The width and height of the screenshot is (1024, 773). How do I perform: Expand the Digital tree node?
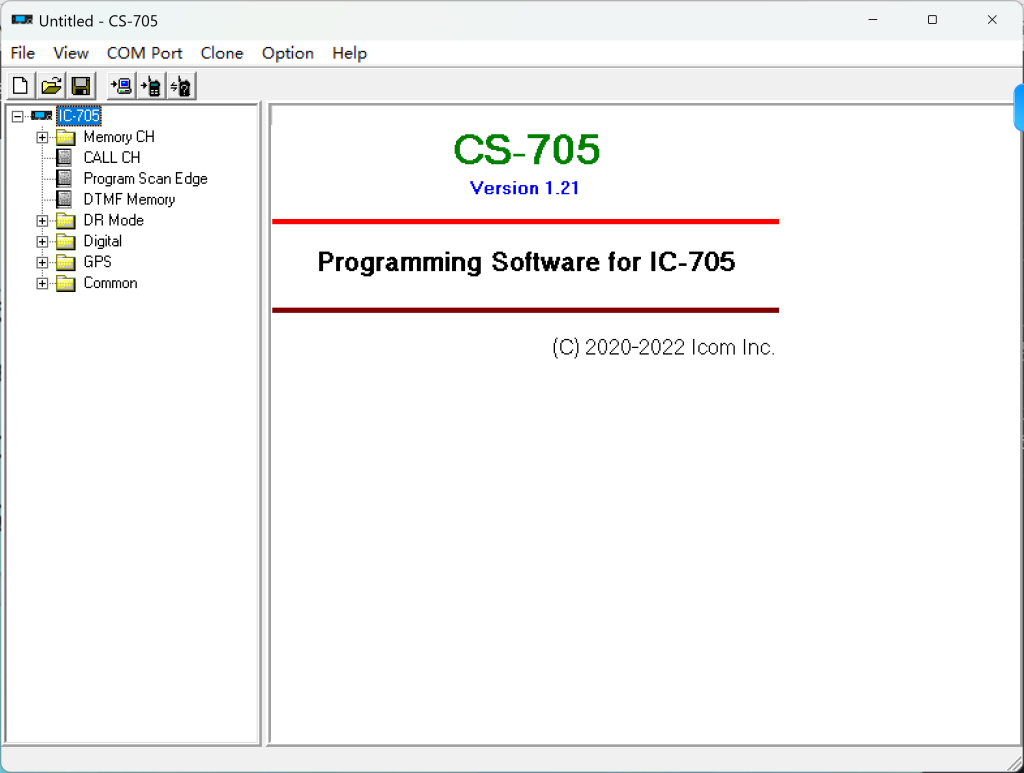pyautogui.click(x=42, y=242)
